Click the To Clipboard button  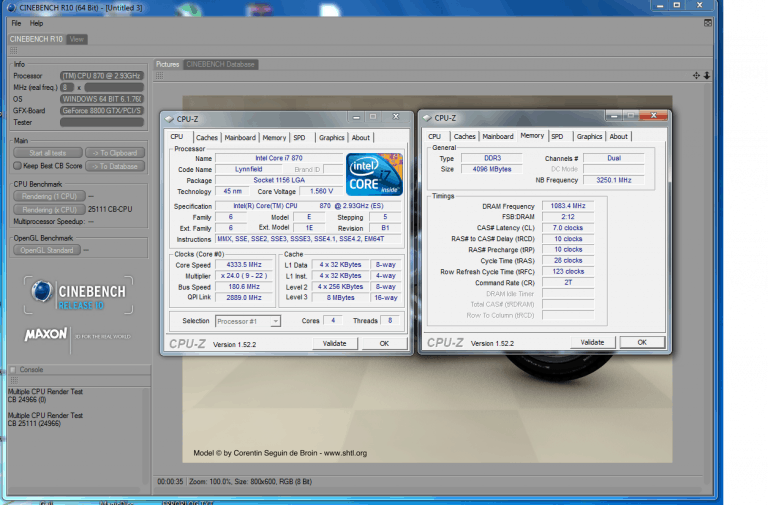[115, 153]
